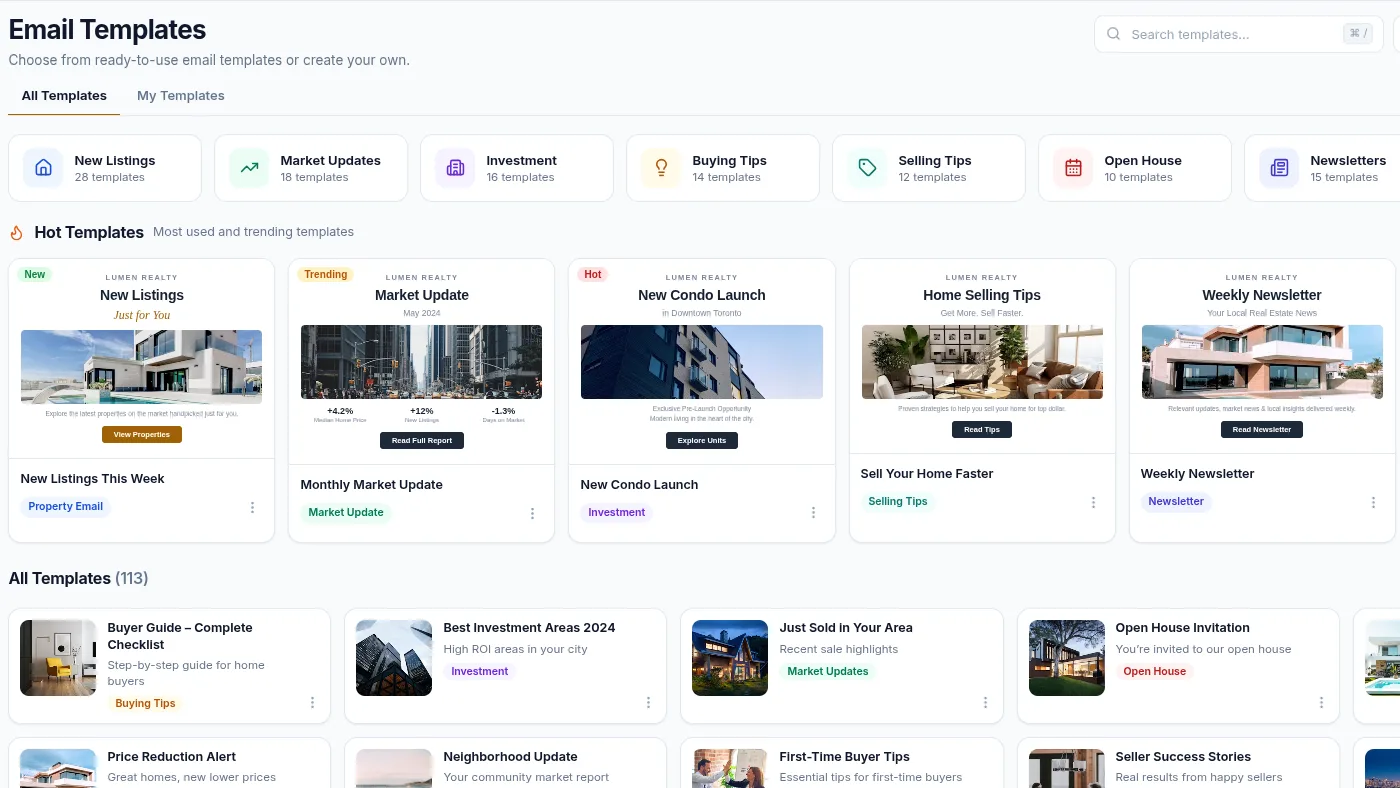The height and width of the screenshot is (788, 1400).
Task: Open the Price Reduction Alert template
Action: (170, 763)
